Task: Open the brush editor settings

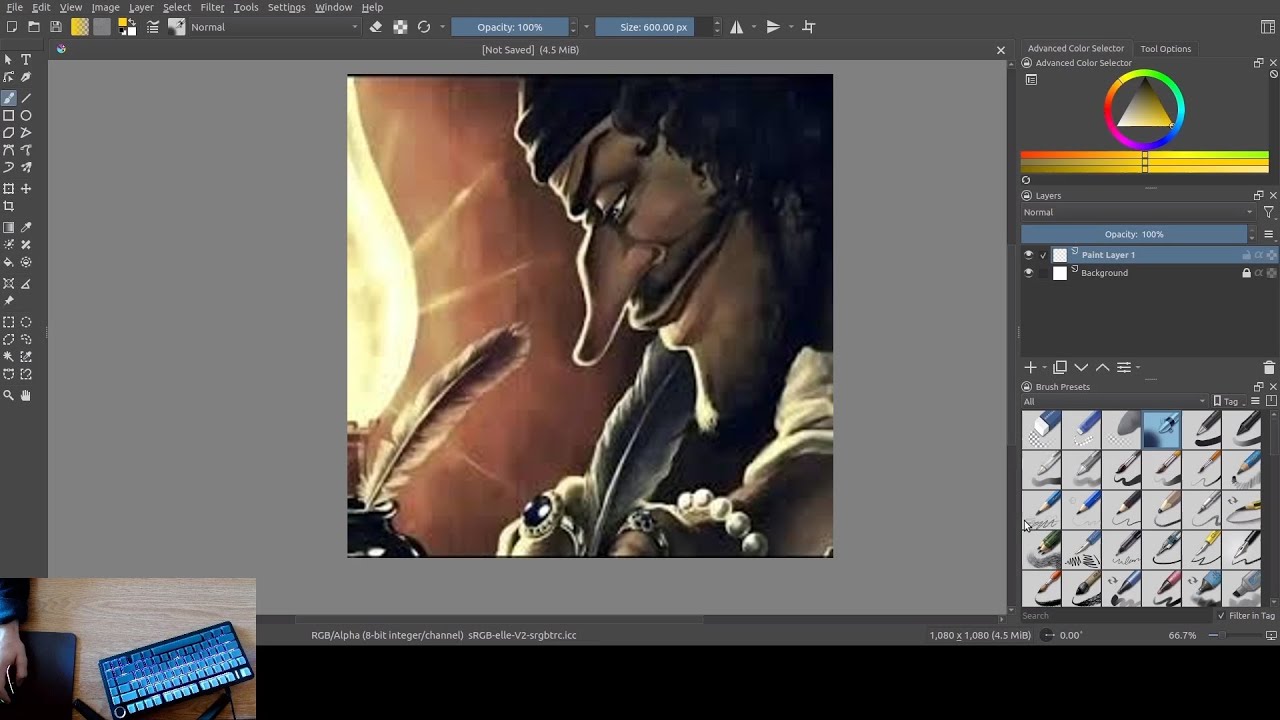Action: [x=153, y=27]
